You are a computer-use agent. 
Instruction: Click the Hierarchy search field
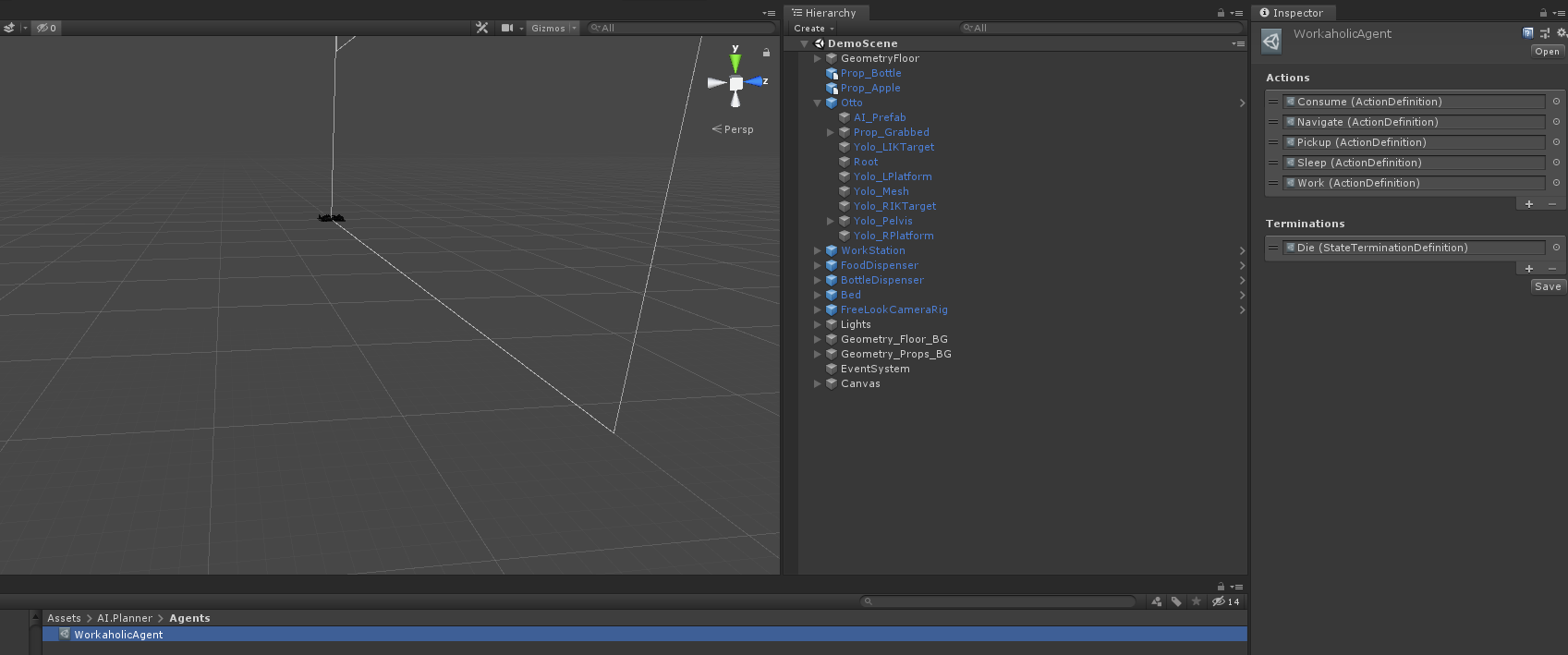(x=1100, y=28)
